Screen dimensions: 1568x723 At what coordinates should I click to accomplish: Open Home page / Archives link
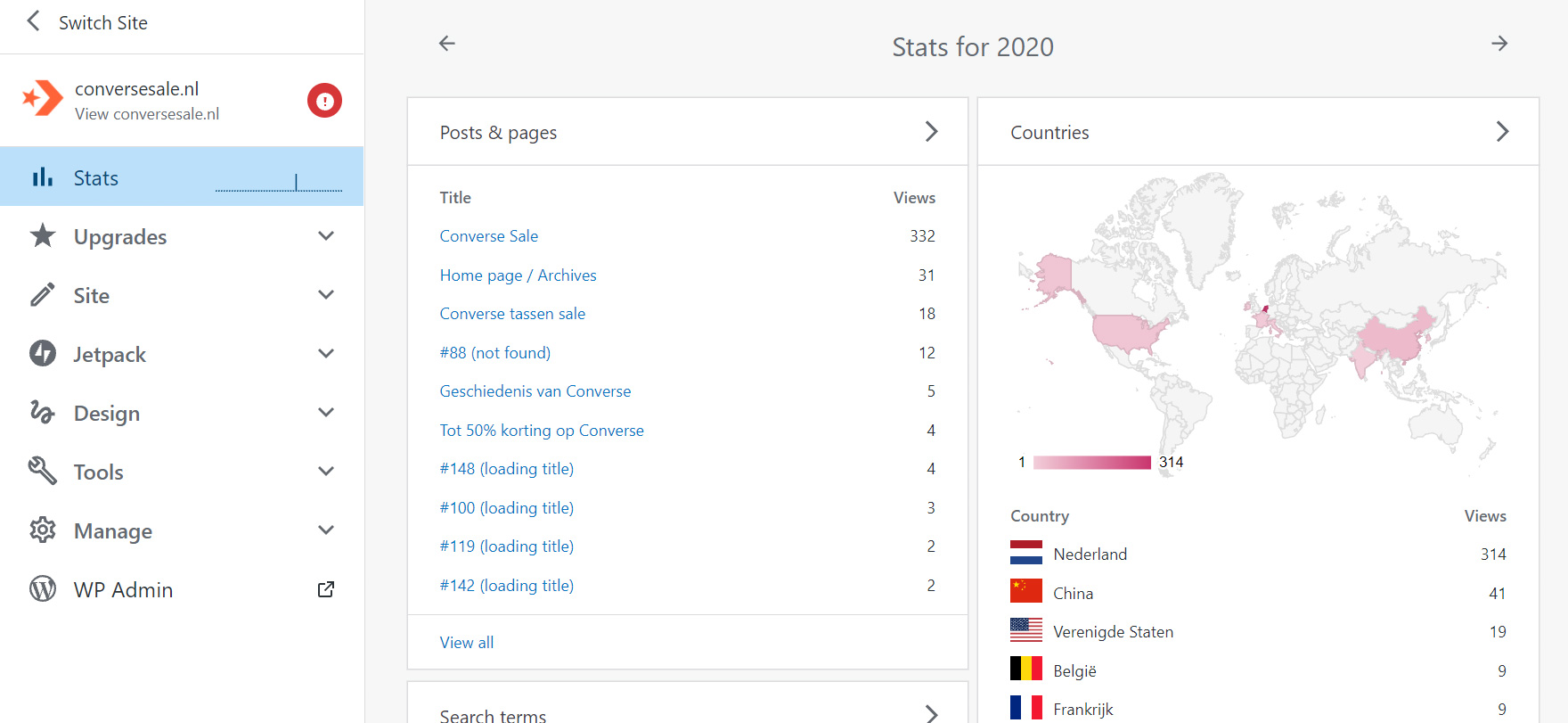(518, 275)
